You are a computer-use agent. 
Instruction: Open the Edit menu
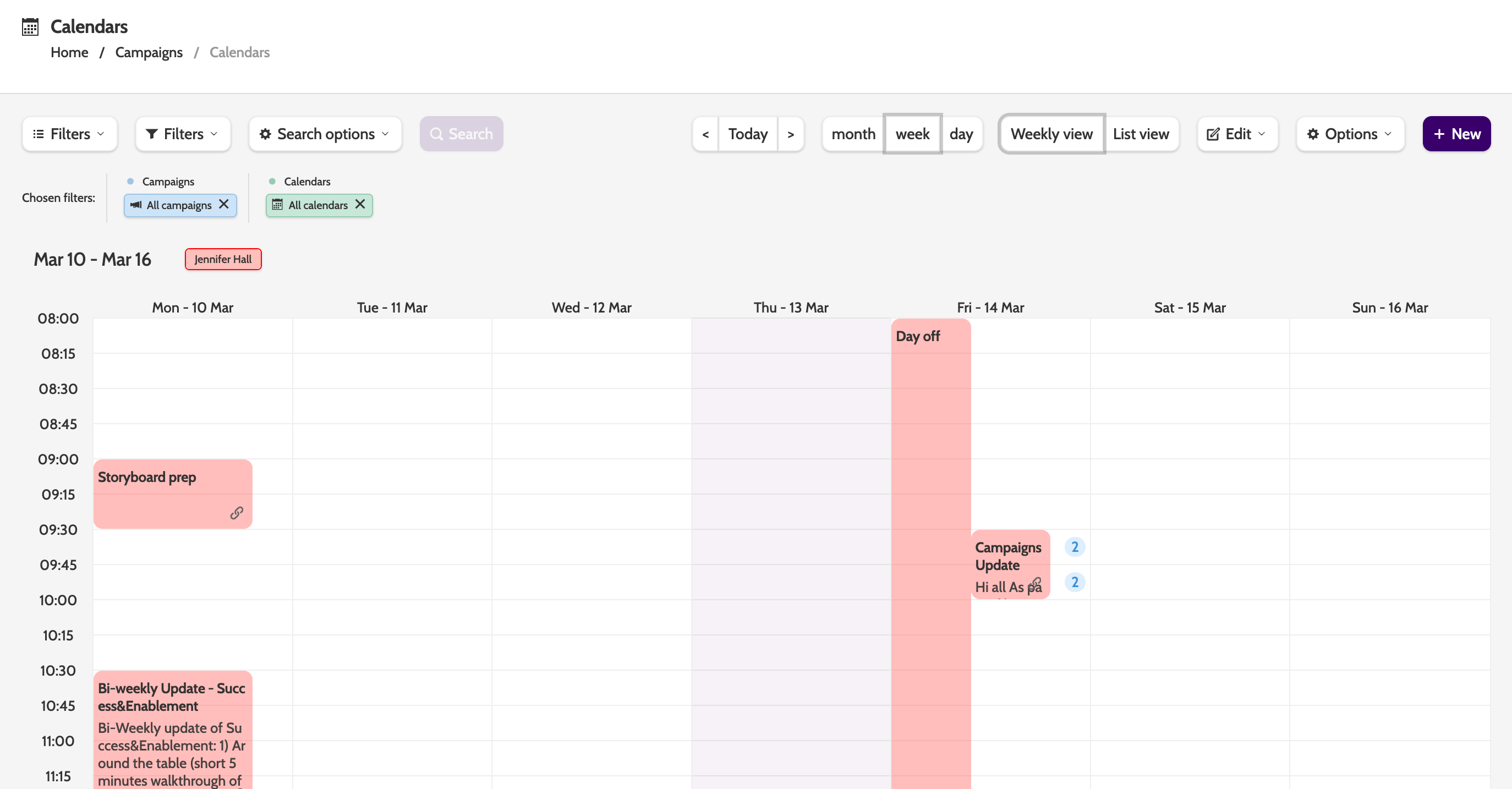coord(1237,134)
